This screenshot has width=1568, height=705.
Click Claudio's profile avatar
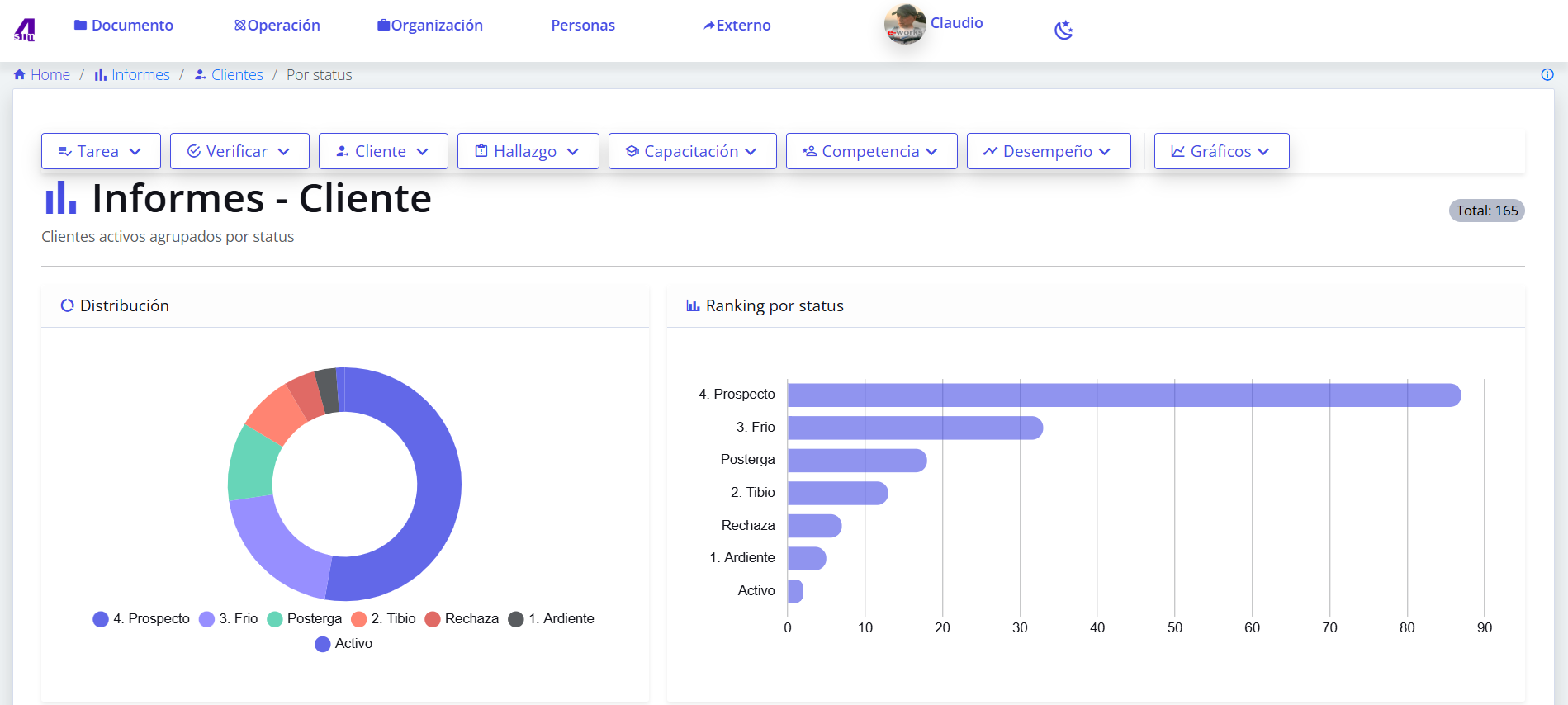tap(905, 24)
